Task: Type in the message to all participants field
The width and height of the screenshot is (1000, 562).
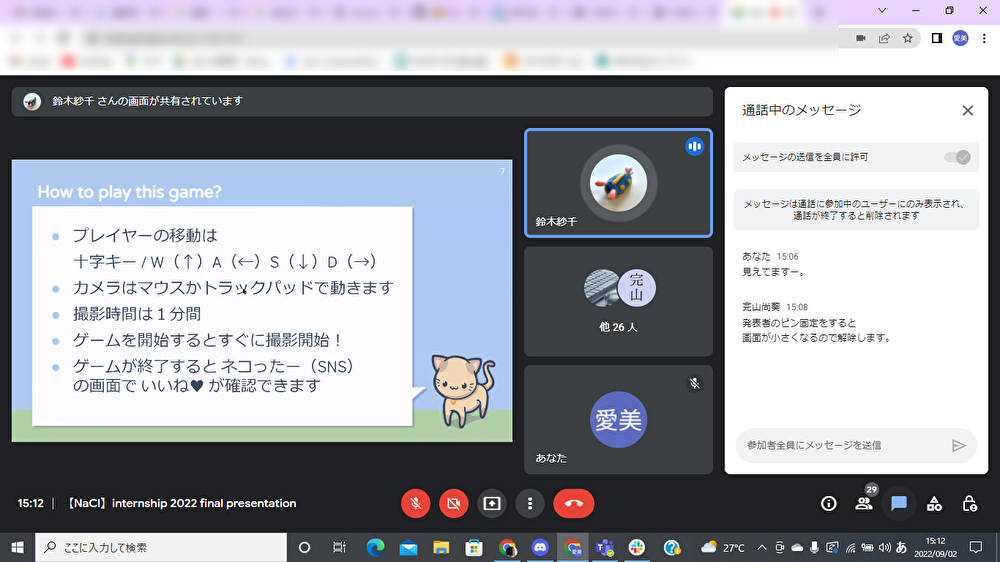Action: click(x=838, y=445)
